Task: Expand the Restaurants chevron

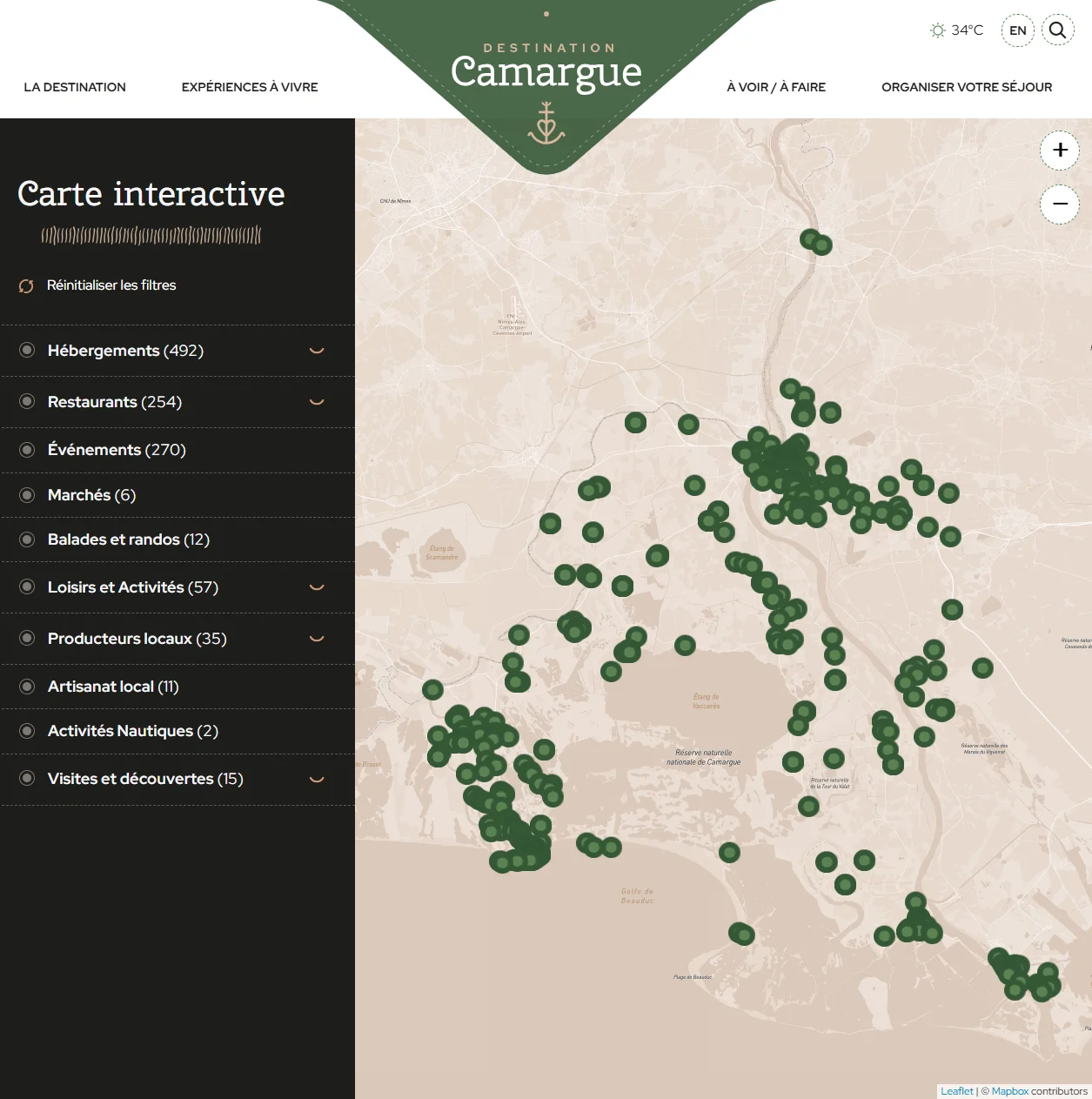Action: pyautogui.click(x=317, y=402)
